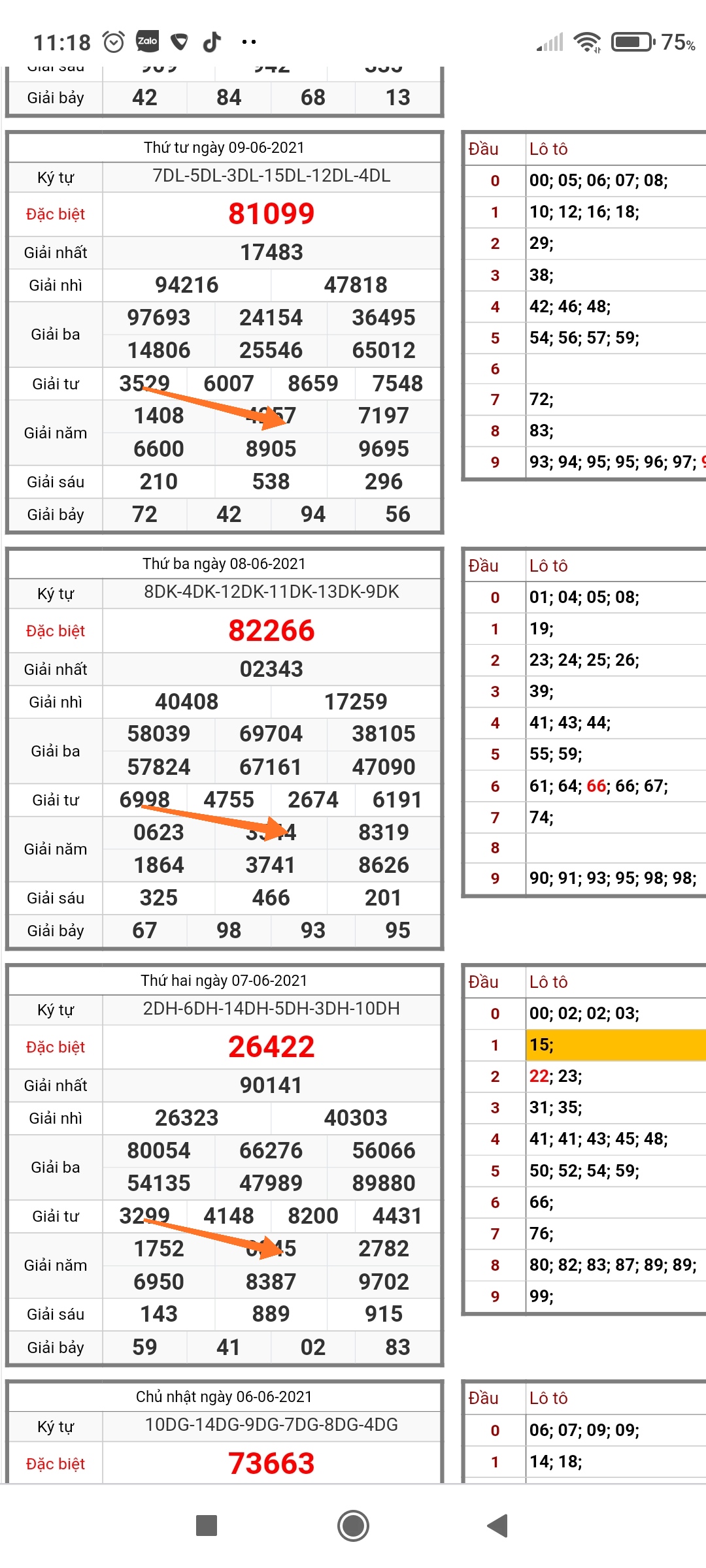The width and height of the screenshot is (706, 1568).
Task: Select second prize number 40303
Action: 356,1118
